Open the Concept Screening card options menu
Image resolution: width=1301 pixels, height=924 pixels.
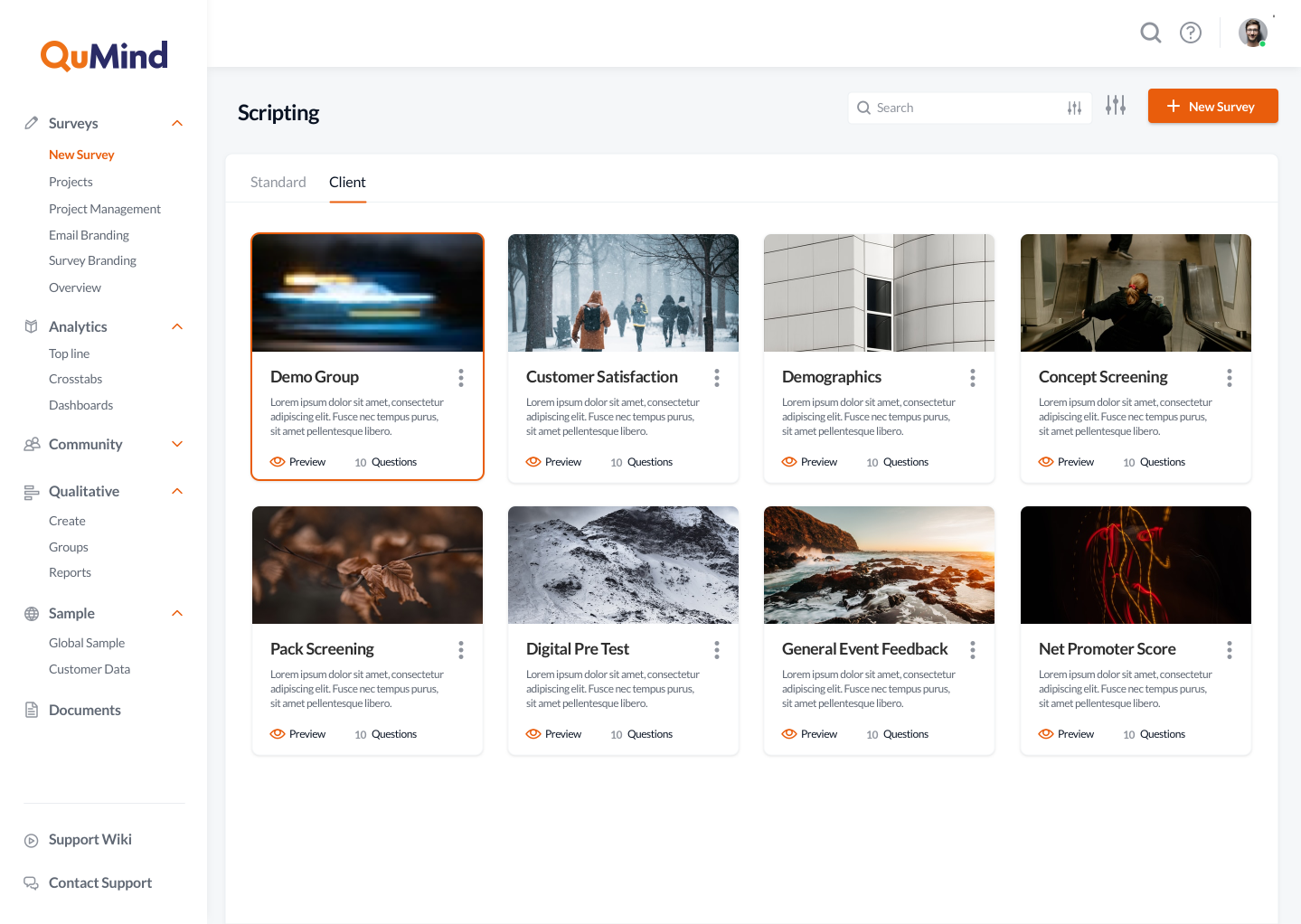click(x=1230, y=378)
